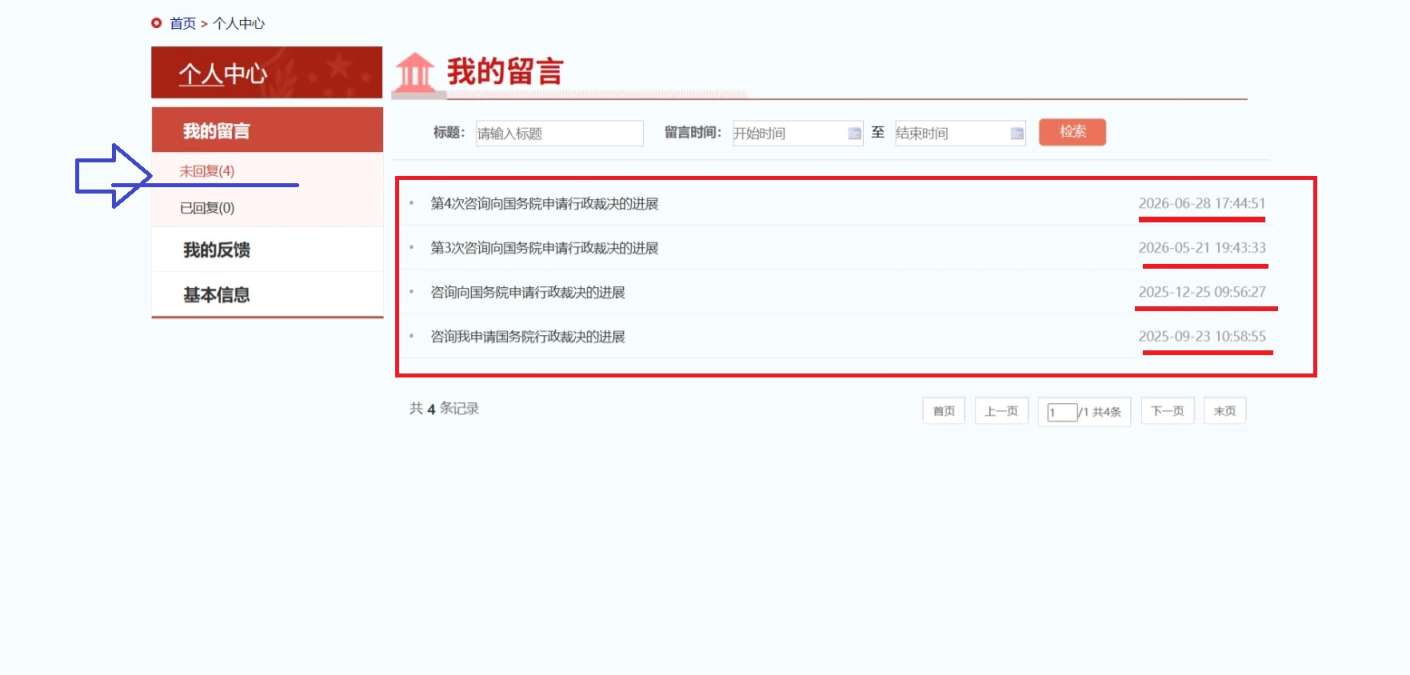
Task: Click the 我的留言 page heading building icon
Action: [414, 74]
